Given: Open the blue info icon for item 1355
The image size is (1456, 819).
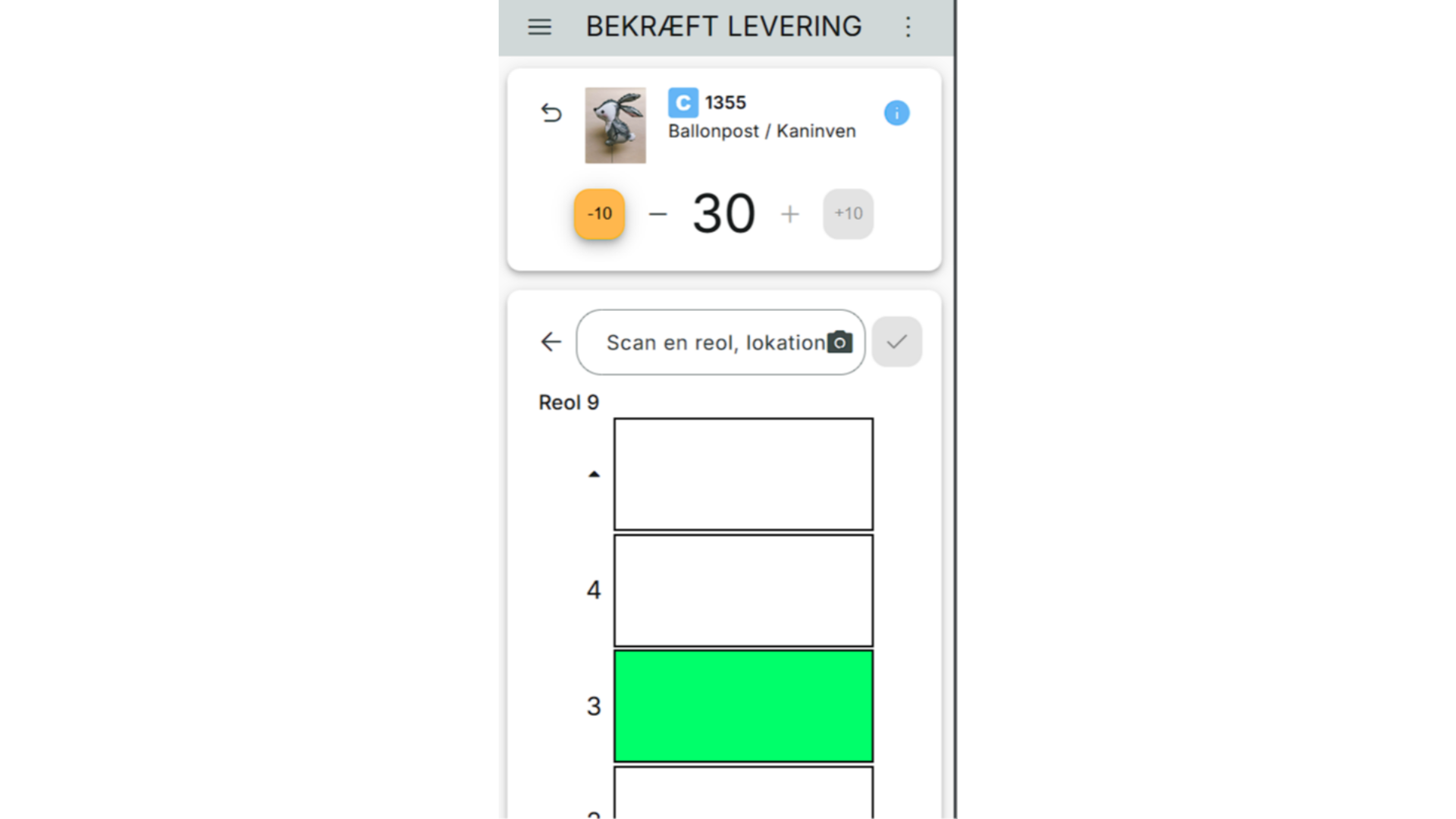Looking at the screenshot, I should [x=896, y=113].
